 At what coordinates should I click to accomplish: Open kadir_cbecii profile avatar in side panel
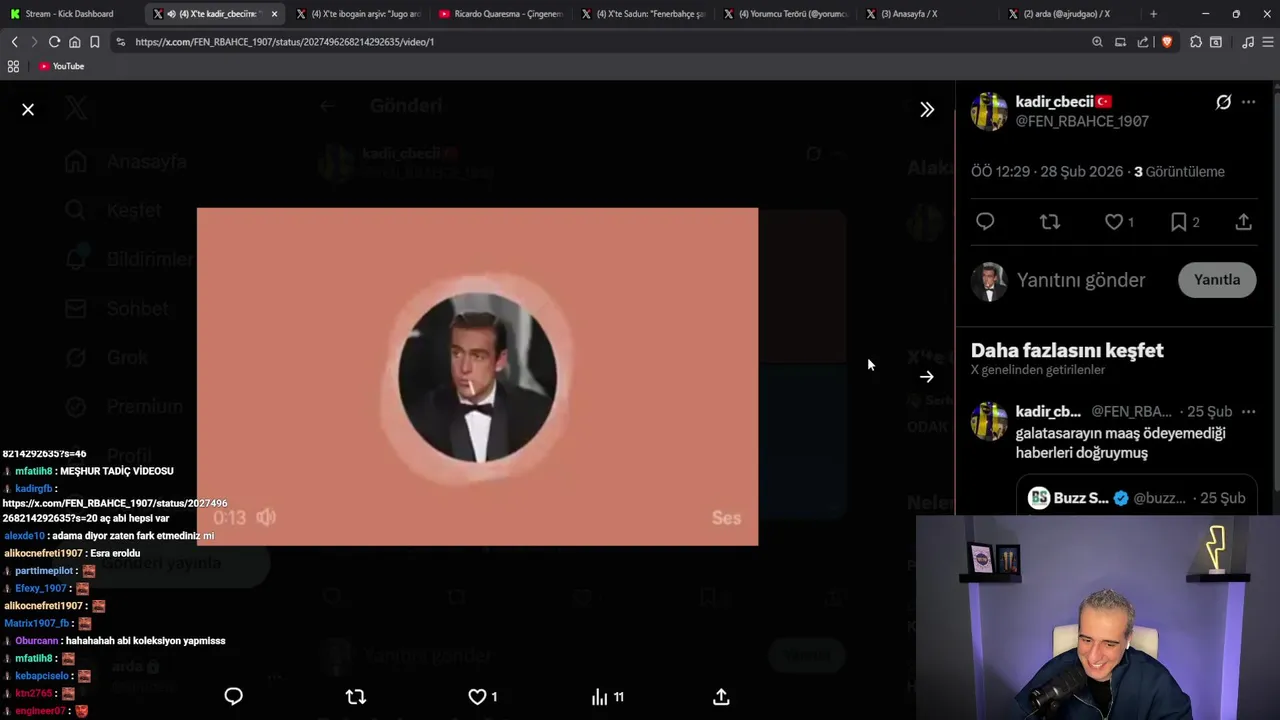coord(989,111)
